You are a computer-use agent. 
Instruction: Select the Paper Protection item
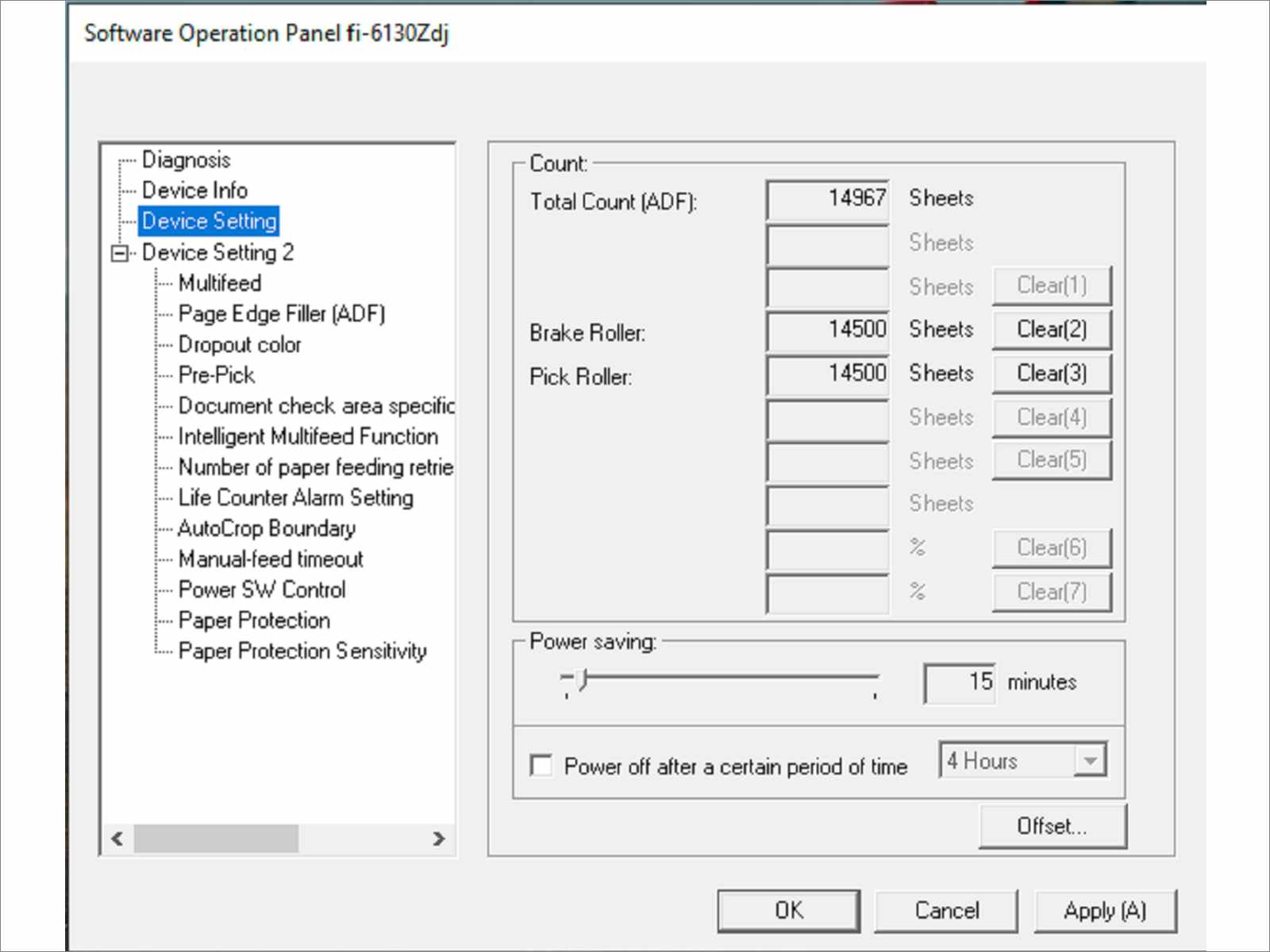(x=254, y=620)
